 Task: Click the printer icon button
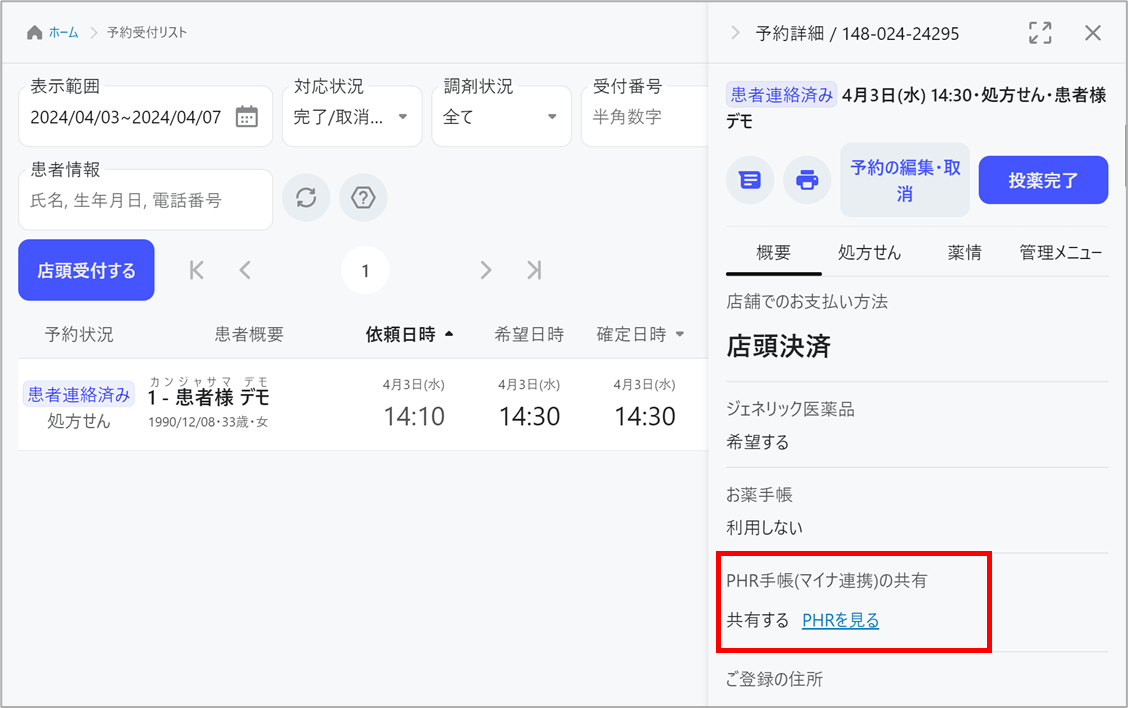pos(807,180)
